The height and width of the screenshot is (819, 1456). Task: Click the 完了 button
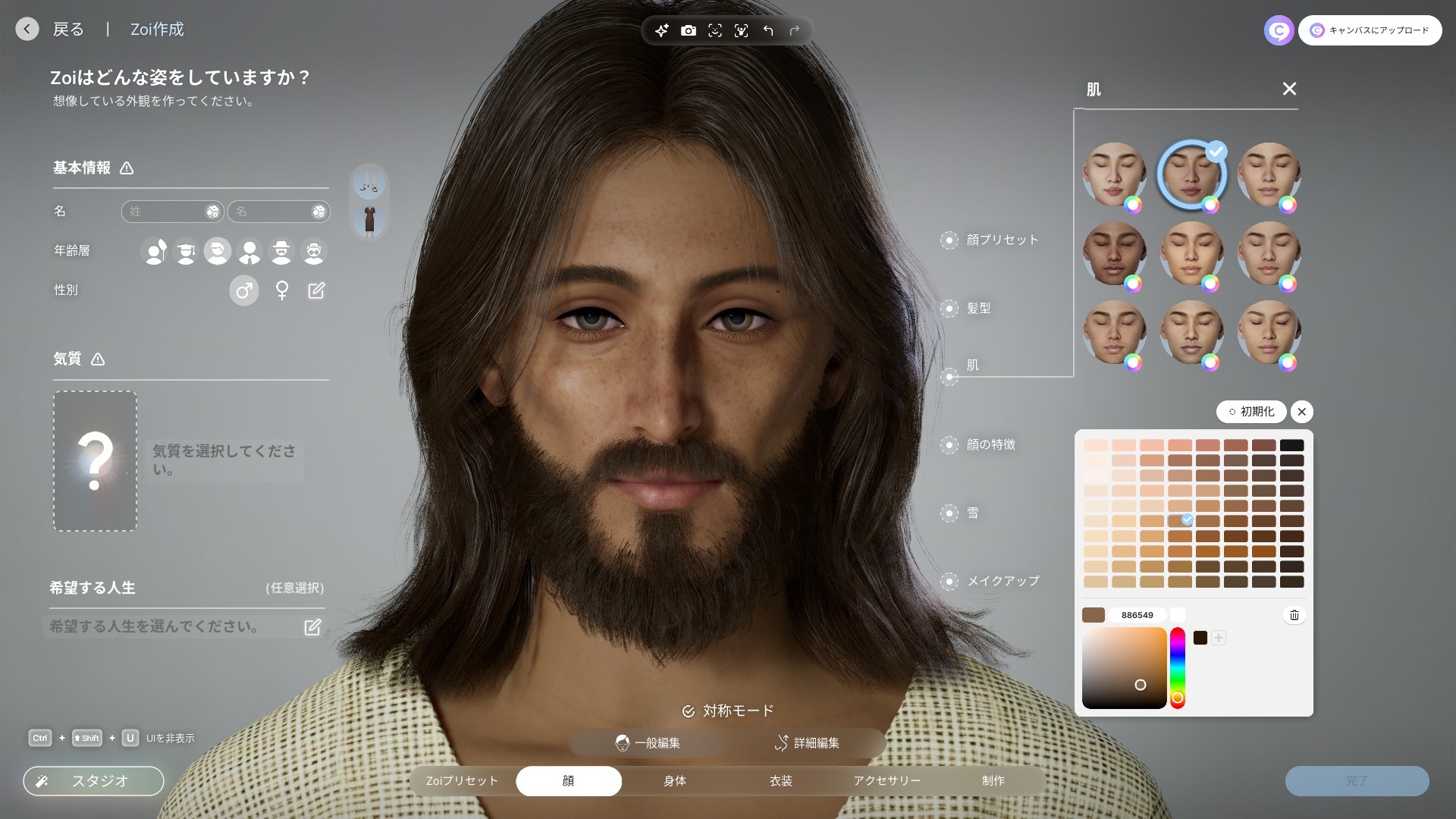[1357, 781]
